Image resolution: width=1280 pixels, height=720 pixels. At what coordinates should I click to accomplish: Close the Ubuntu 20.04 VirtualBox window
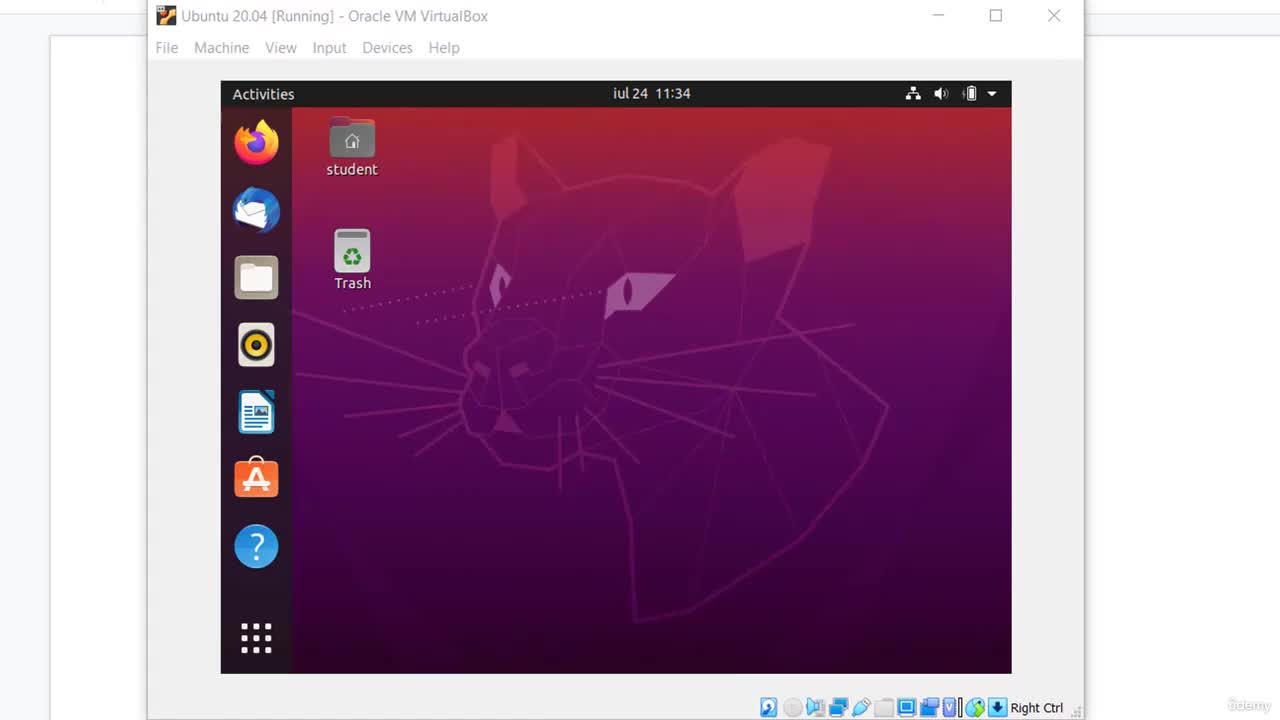point(1054,16)
